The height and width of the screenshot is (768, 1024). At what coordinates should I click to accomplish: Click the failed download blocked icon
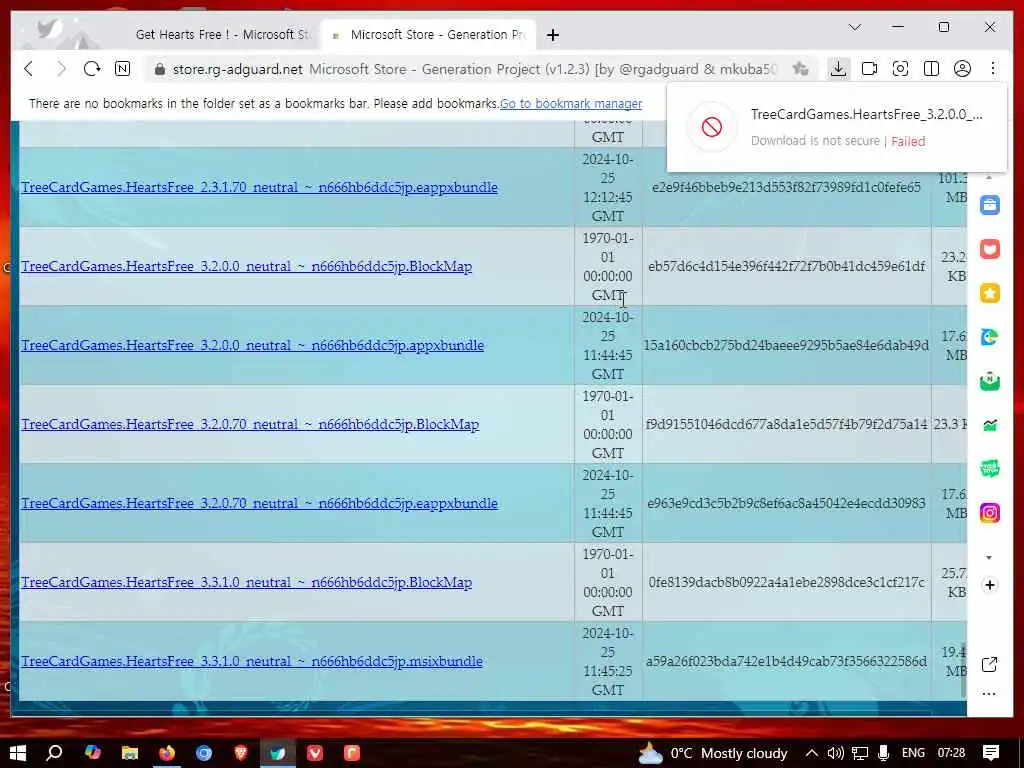pyautogui.click(x=712, y=127)
